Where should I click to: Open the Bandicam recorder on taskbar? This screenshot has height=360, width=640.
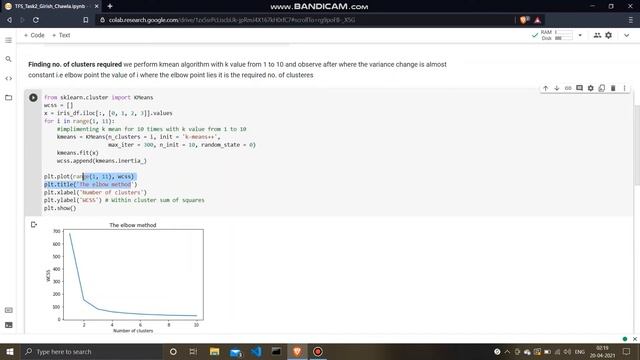pyautogui.click(x=318, y=351)
